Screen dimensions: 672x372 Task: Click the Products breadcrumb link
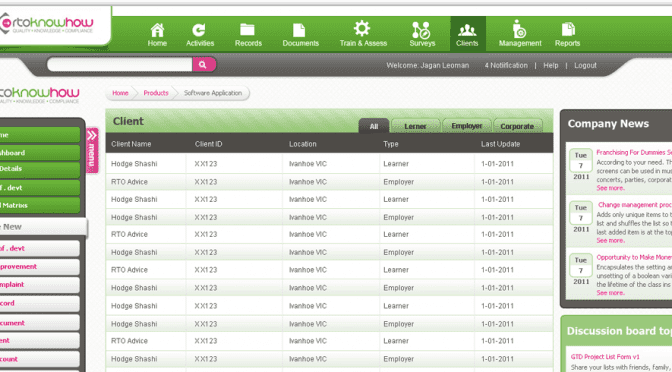(156, 93)
